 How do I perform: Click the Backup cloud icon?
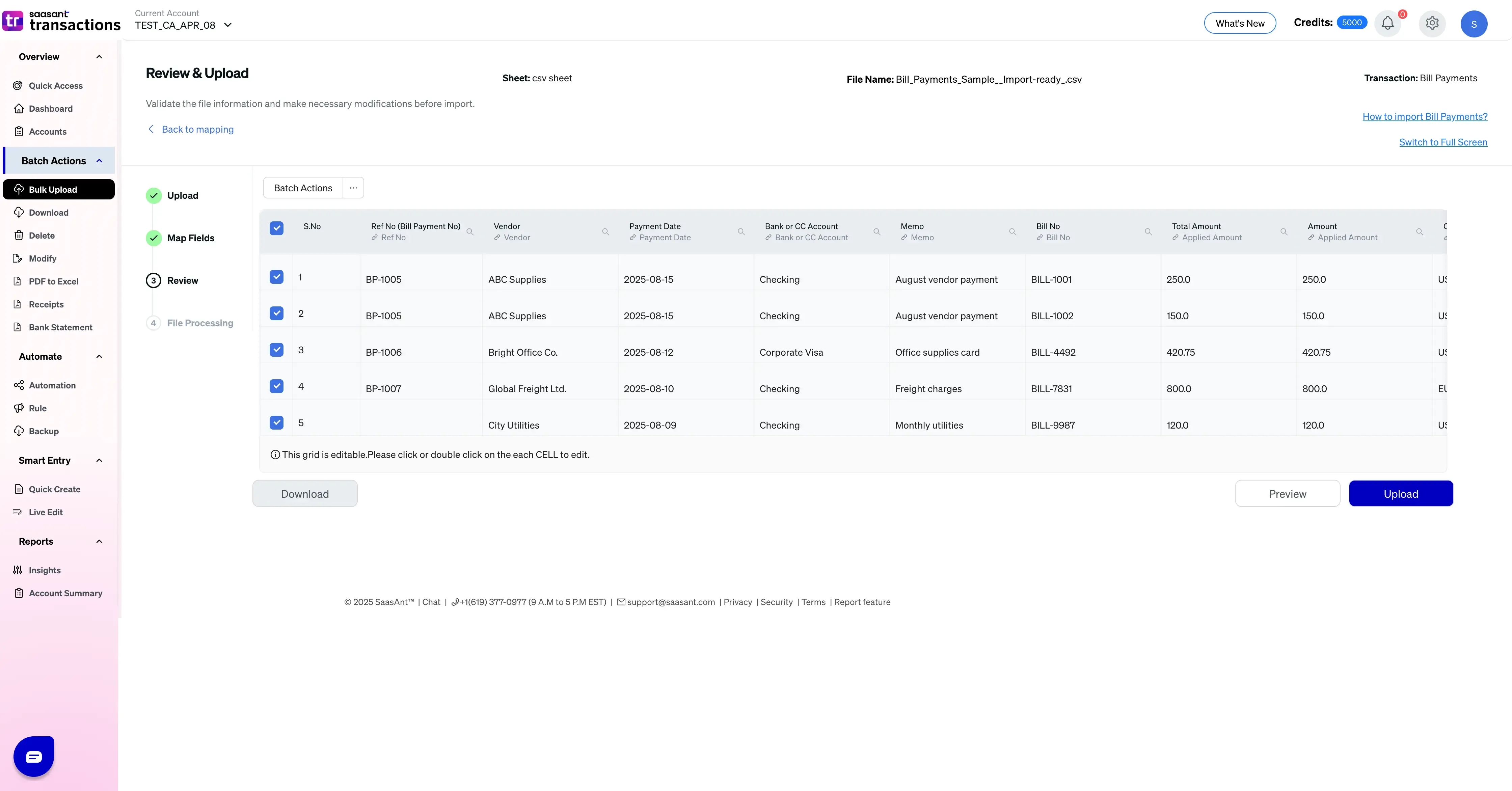point(19,431)
